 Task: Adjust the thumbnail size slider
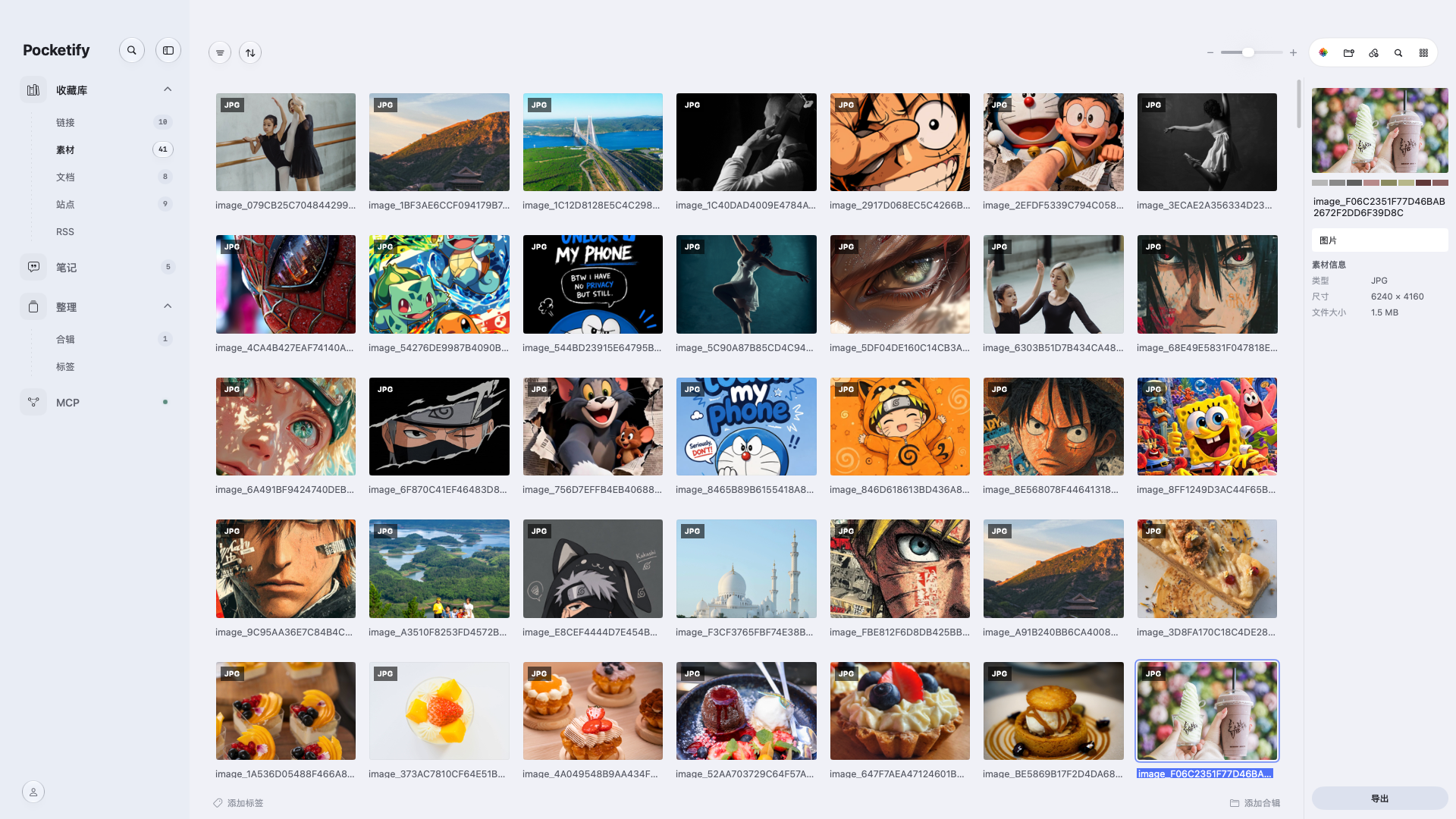coord(1251,52)
